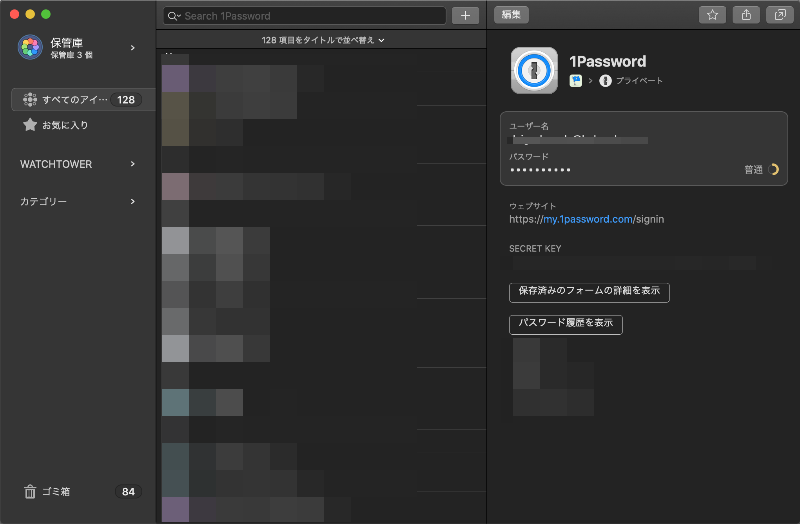This screenshot has width=800, height=524.
Task: Open the share icon in detail toolbar
Action: (746, 15)
